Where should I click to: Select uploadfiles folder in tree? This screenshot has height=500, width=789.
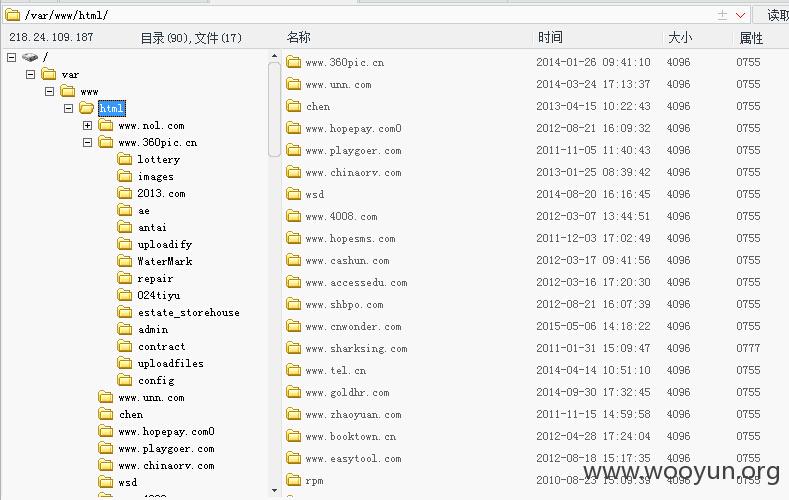171,363
